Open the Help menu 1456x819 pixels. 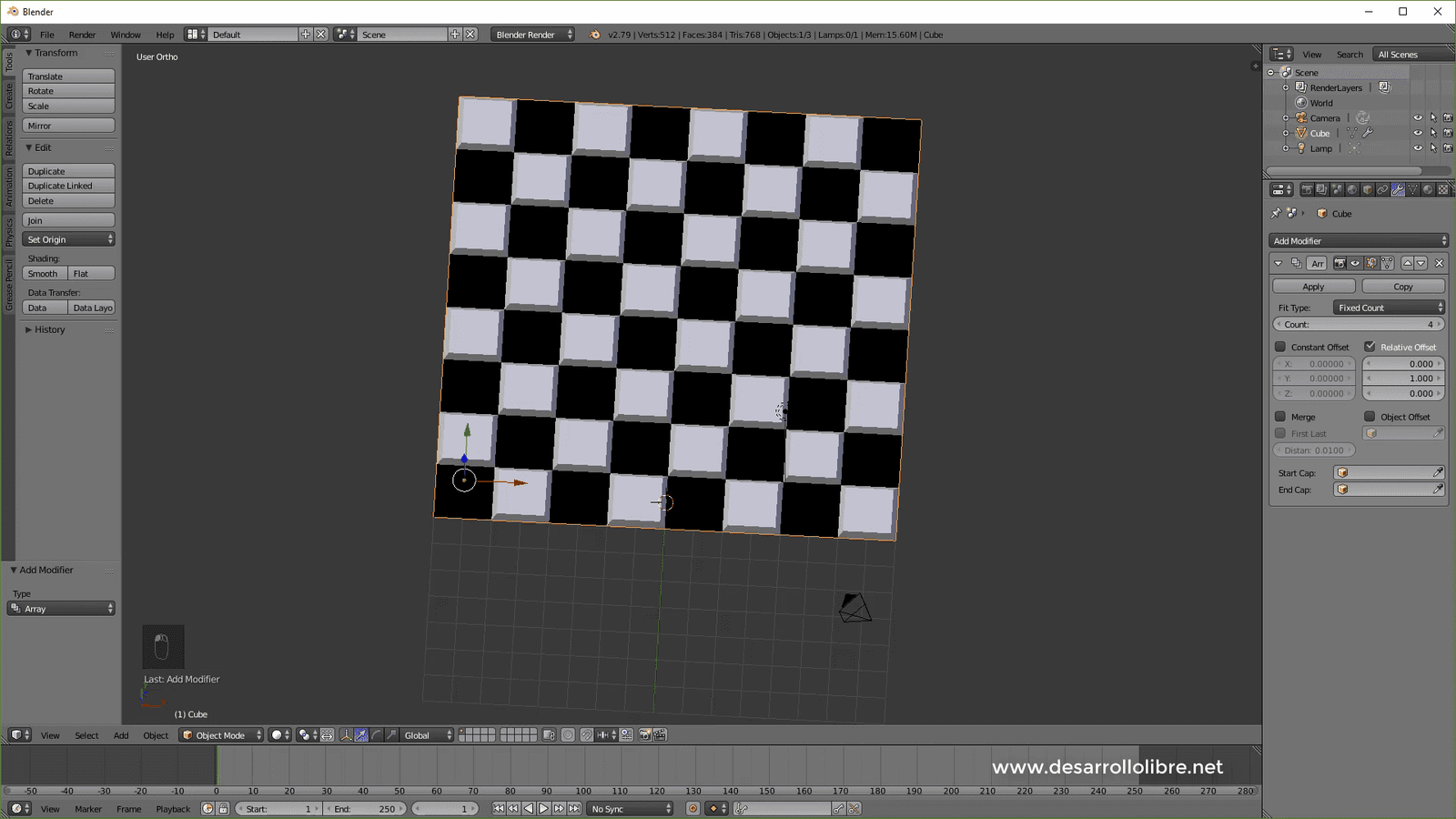pyautogui.click(x=165, y=35)
